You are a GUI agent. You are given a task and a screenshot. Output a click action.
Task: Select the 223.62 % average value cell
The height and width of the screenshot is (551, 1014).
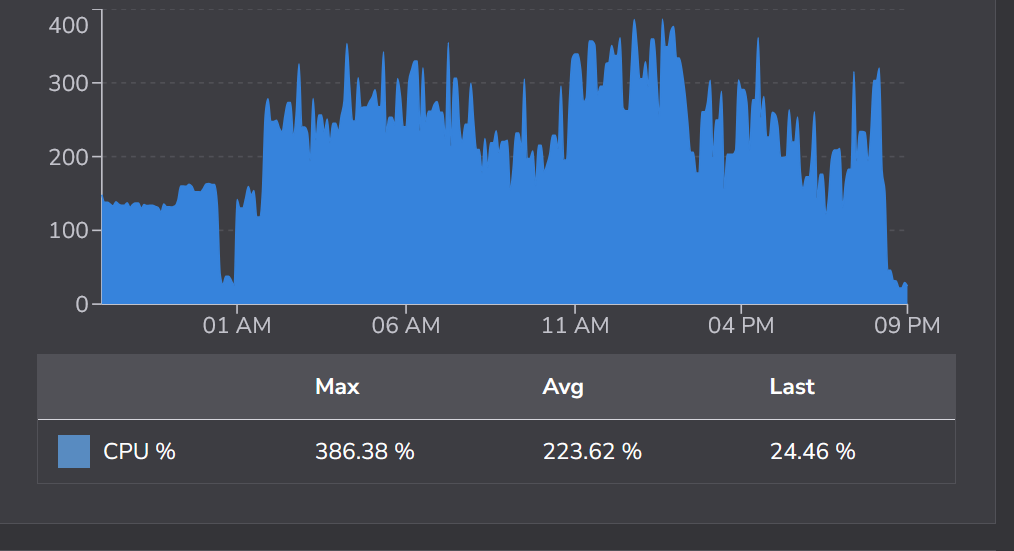(x=592, y=451)
